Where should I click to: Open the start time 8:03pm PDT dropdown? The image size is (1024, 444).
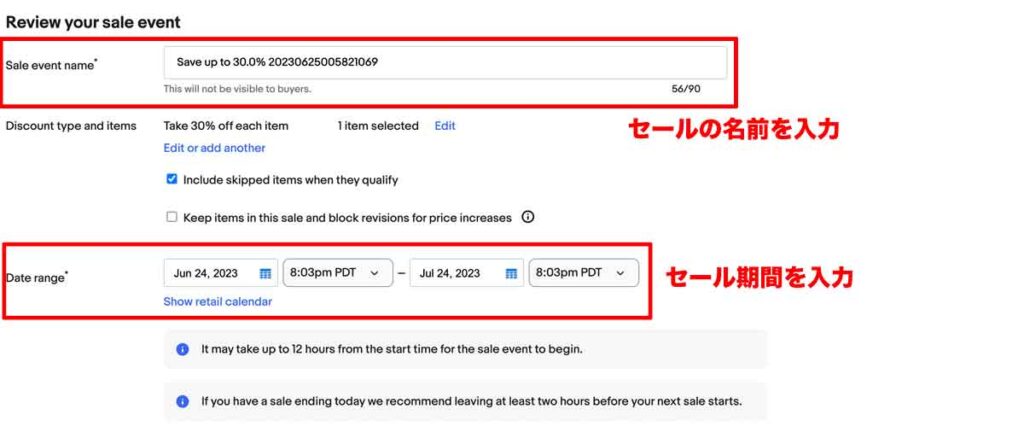click(x=338, y=273)
